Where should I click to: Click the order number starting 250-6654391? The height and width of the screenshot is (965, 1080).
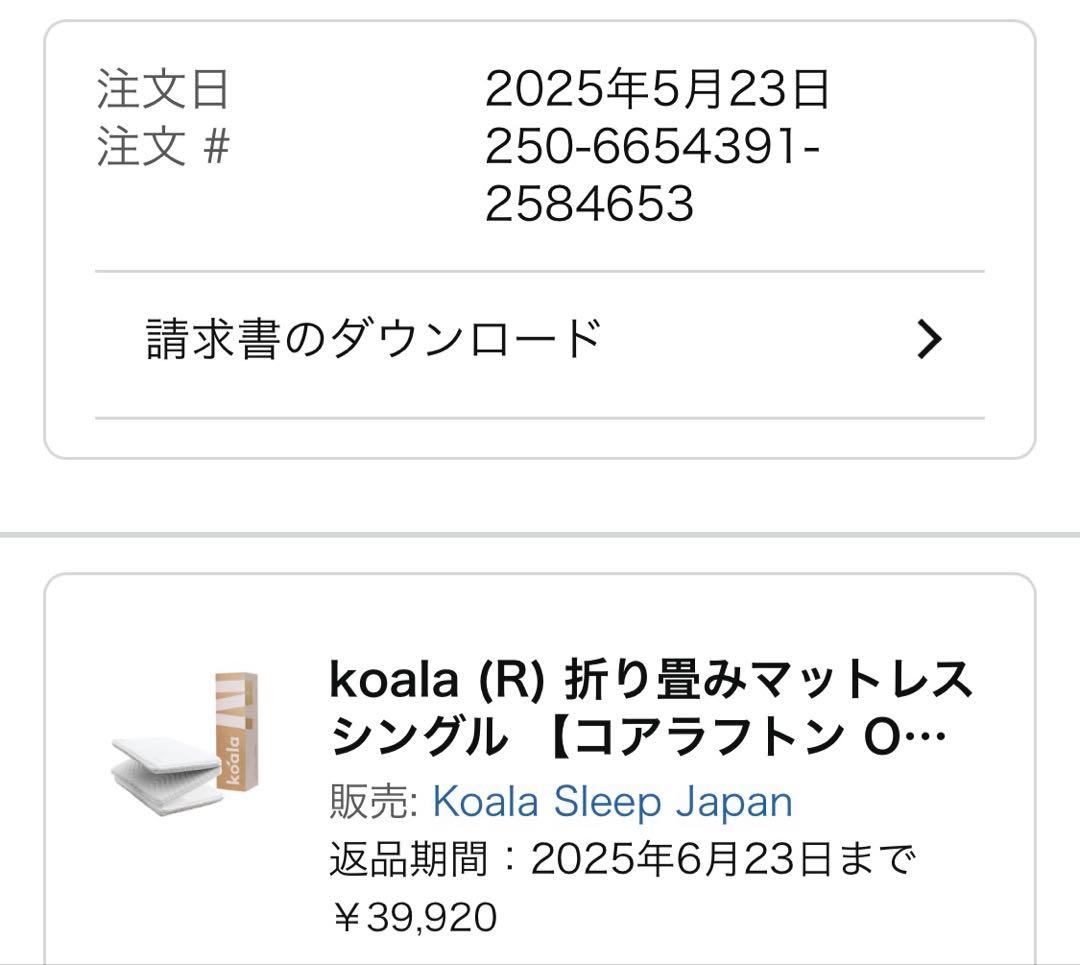pyautogui.click(x=652, y=147)
